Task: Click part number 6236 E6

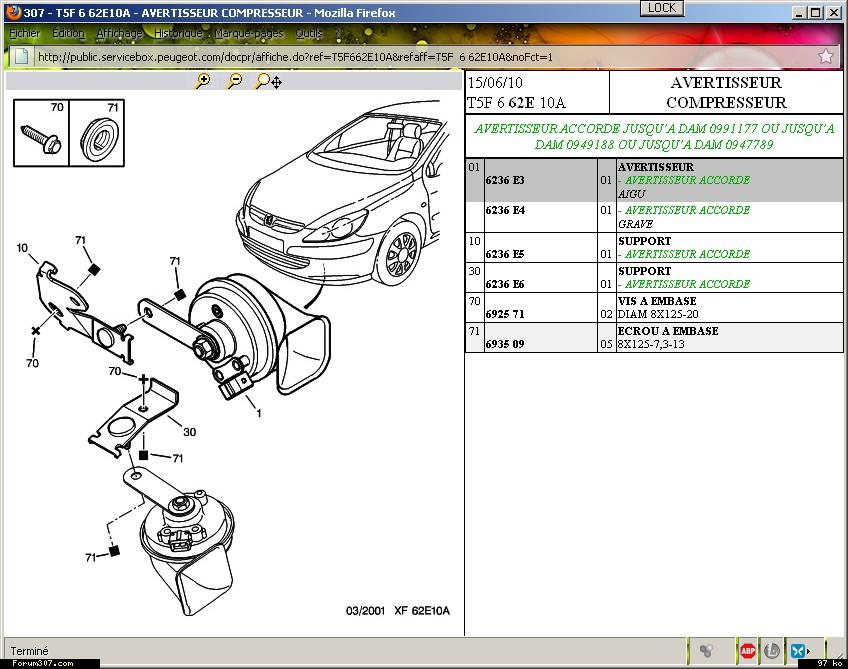Action: (x=505, y=284)
